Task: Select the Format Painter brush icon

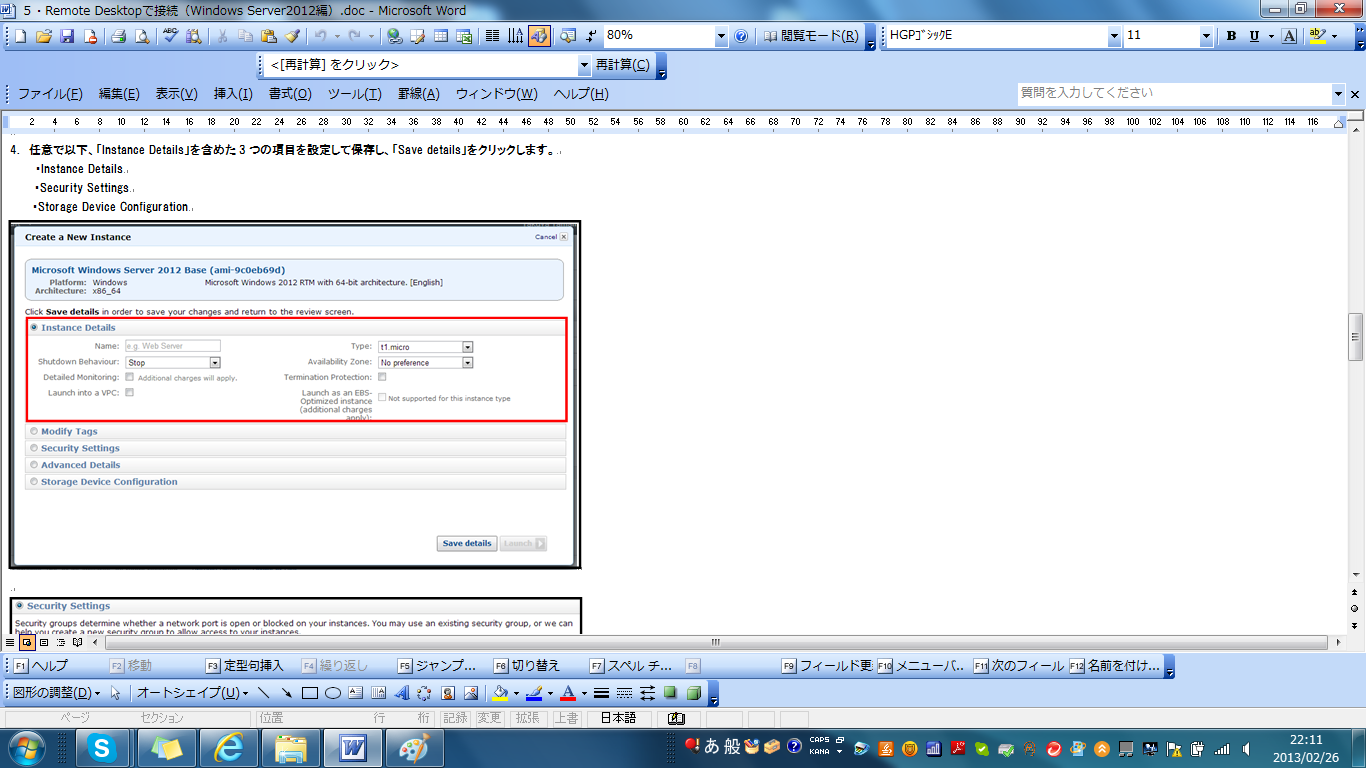Action: pos(292,36)
